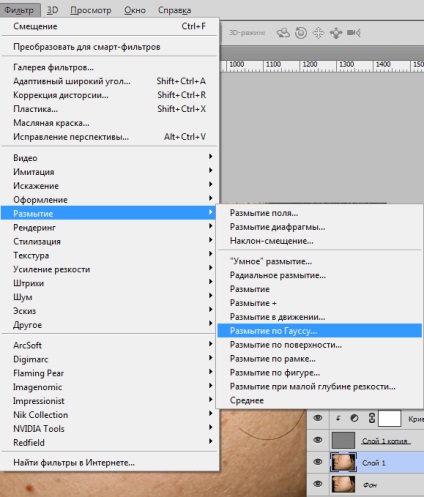
Task: Click the 3D pan arrows icon
Action: pyautogui.click(x=318, y=33)
